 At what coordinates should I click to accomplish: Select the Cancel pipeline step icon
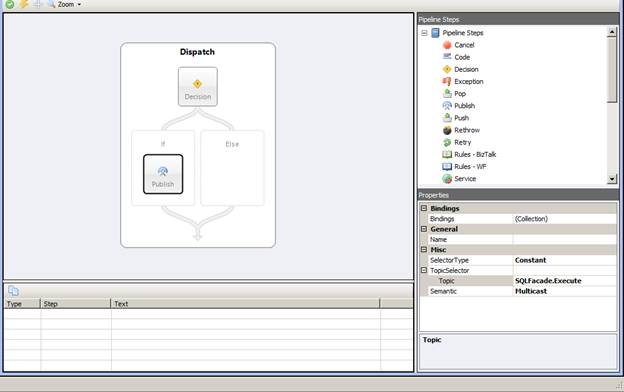(x=447, y=45)
